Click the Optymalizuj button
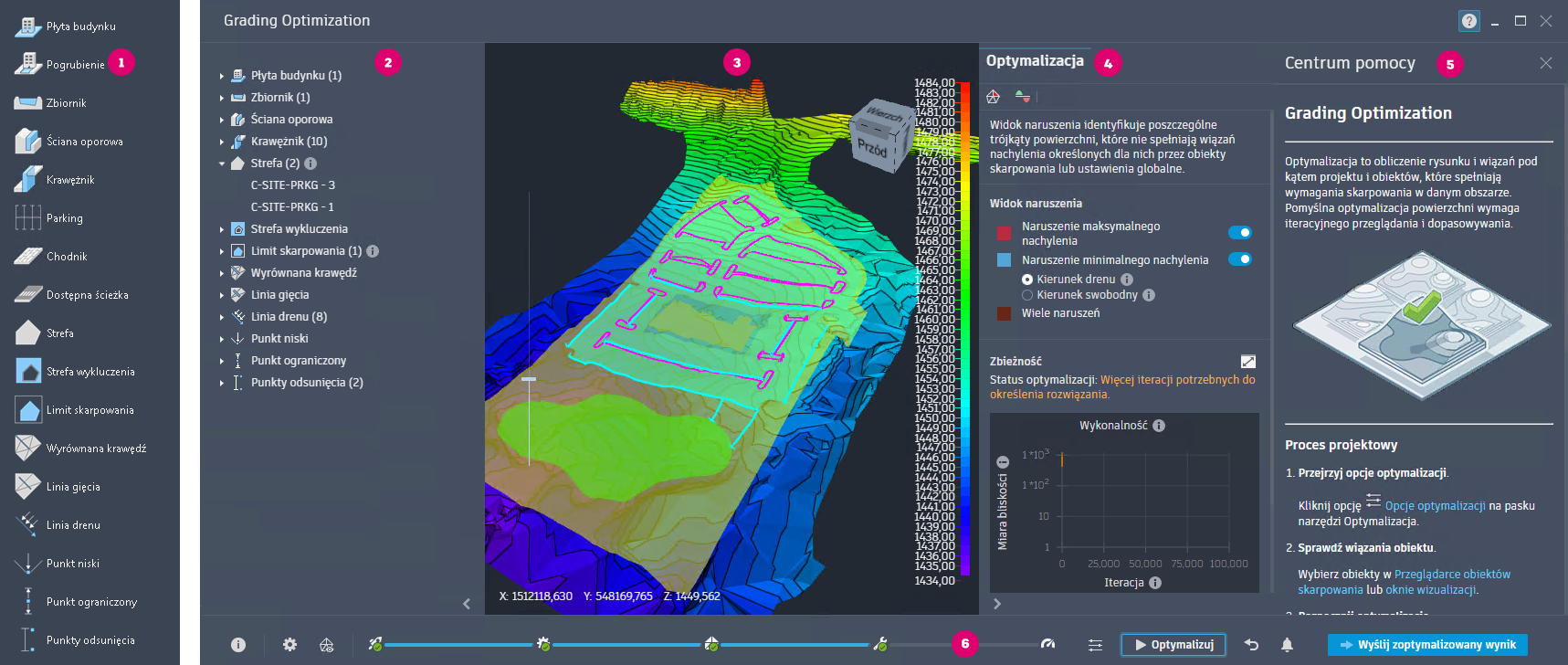The image size is (1568, 665). pos(1173,645)
